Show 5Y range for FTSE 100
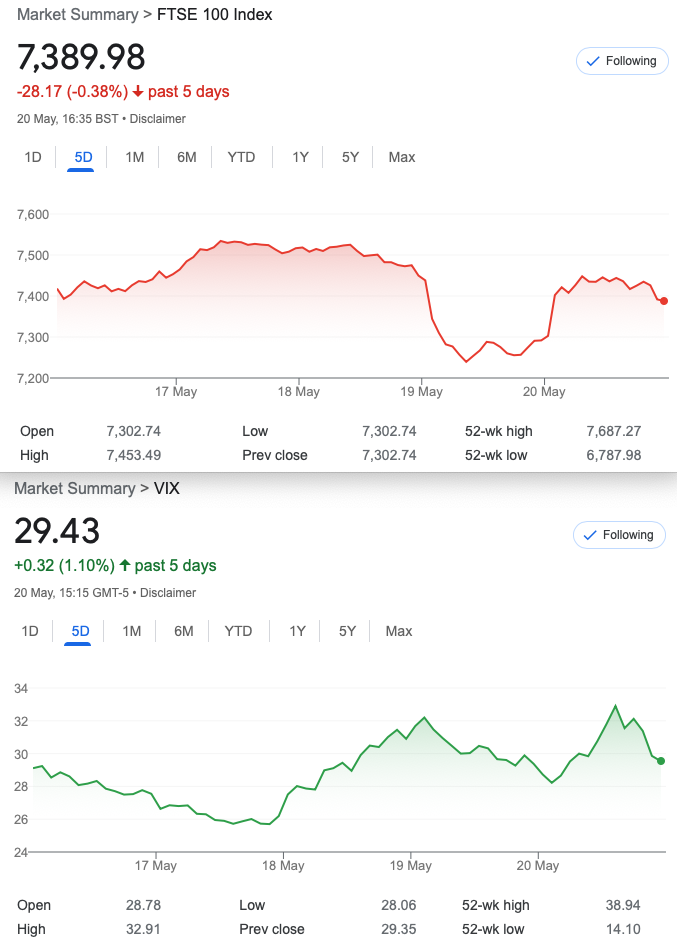This screenshot has width=677, height=940. tap(350, 158)
